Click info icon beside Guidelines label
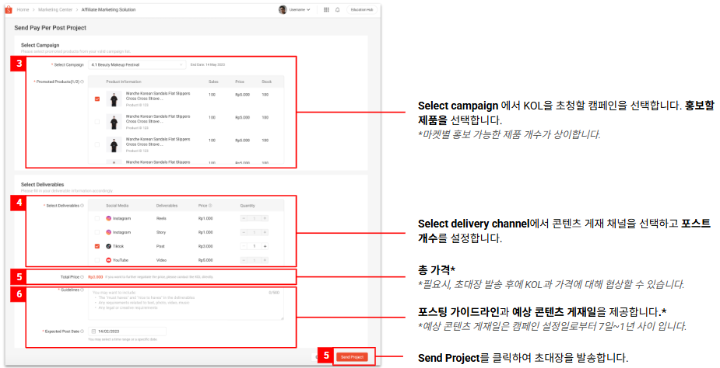Screen dimensions: 720x368 [x=82, y=290]
